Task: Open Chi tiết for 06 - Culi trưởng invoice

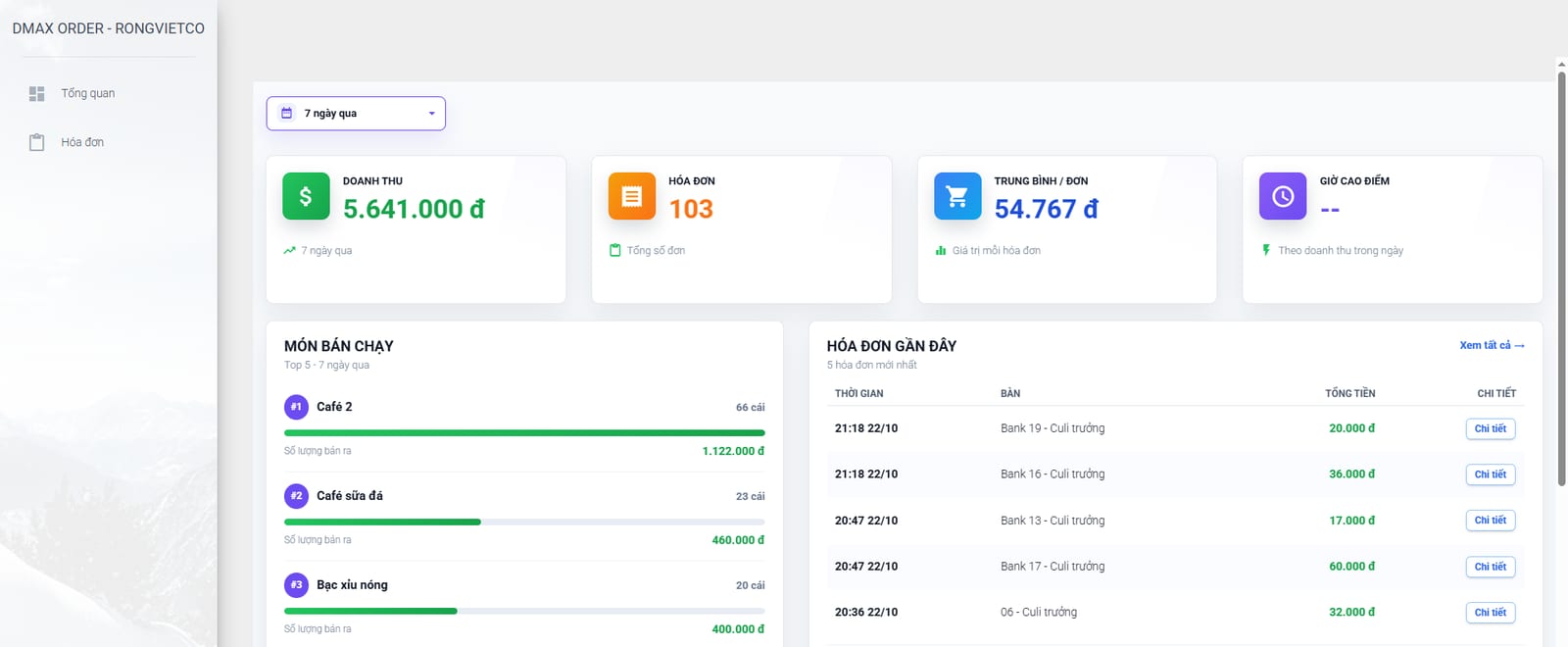Action: pyautogui.click(x=1491, y=613)
